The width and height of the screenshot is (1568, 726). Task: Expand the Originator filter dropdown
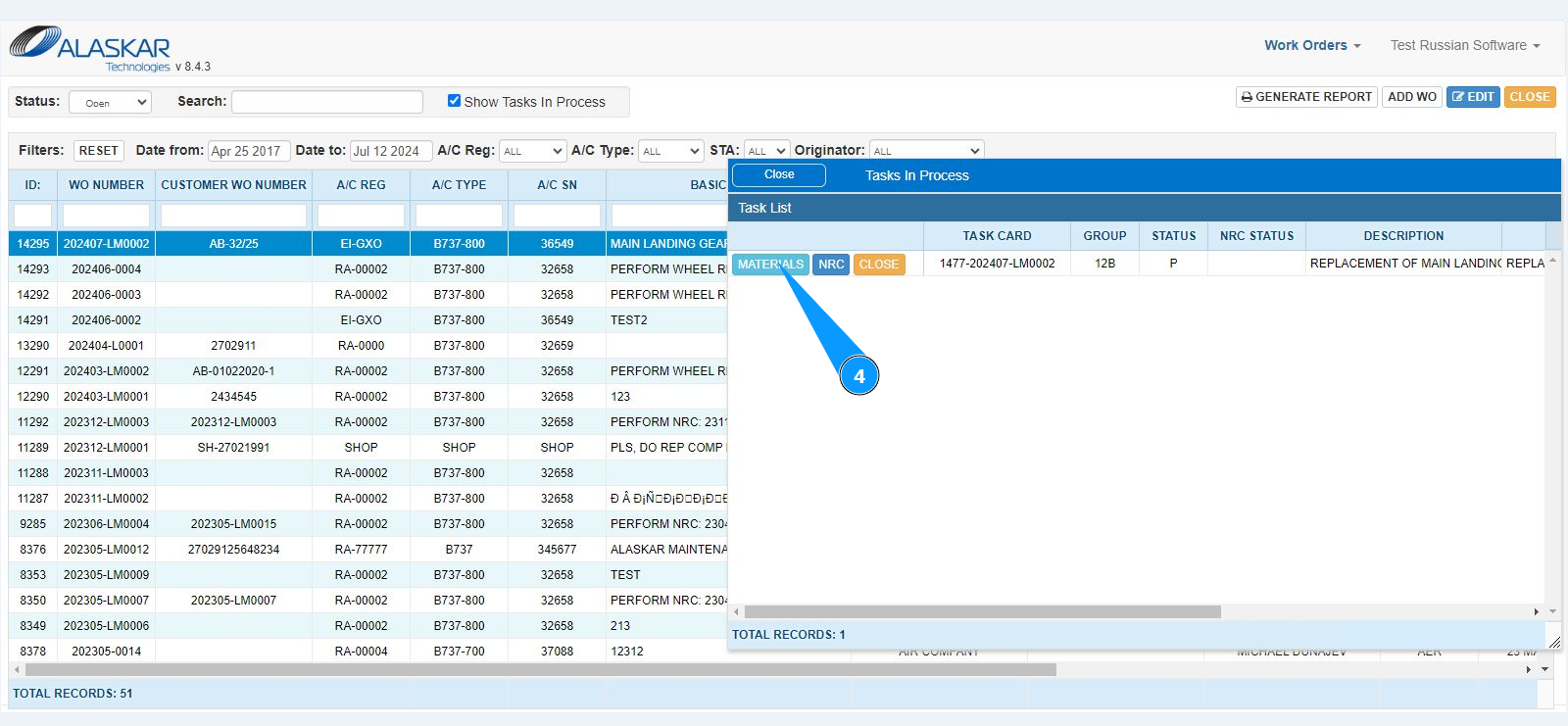click(926, 151)
